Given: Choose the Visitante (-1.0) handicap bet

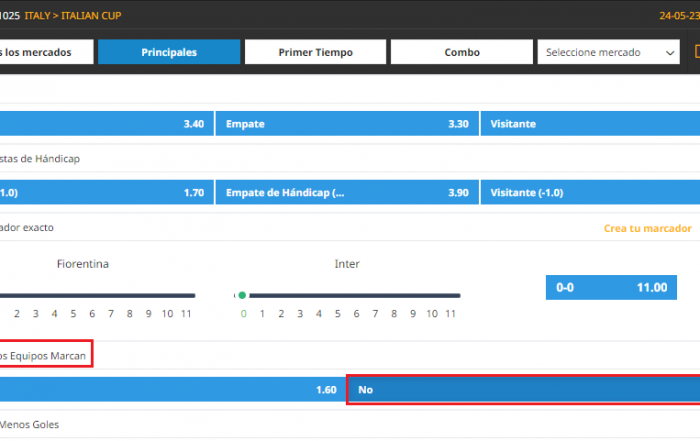Looking at the screenshot, I should 589,192.
